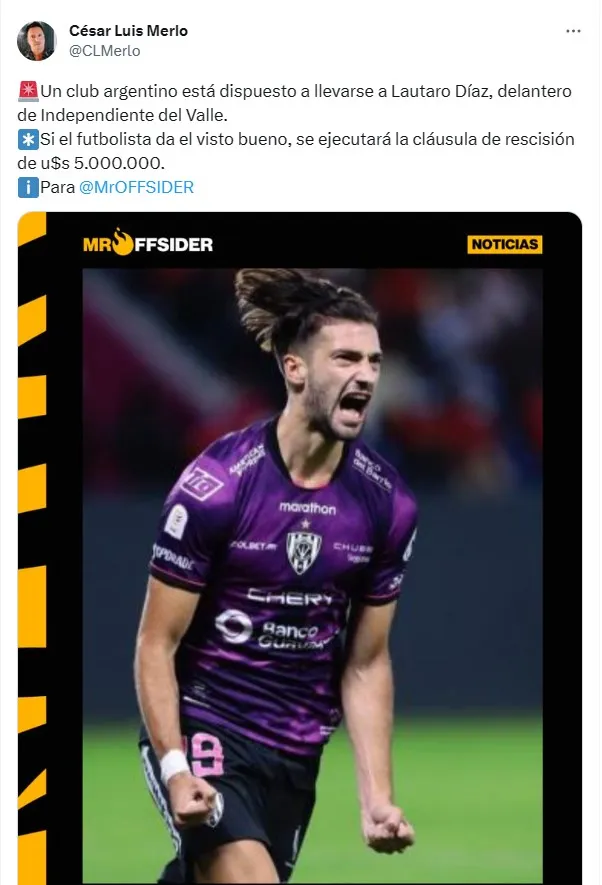Click the red siren emoji icon

point(28,91)
